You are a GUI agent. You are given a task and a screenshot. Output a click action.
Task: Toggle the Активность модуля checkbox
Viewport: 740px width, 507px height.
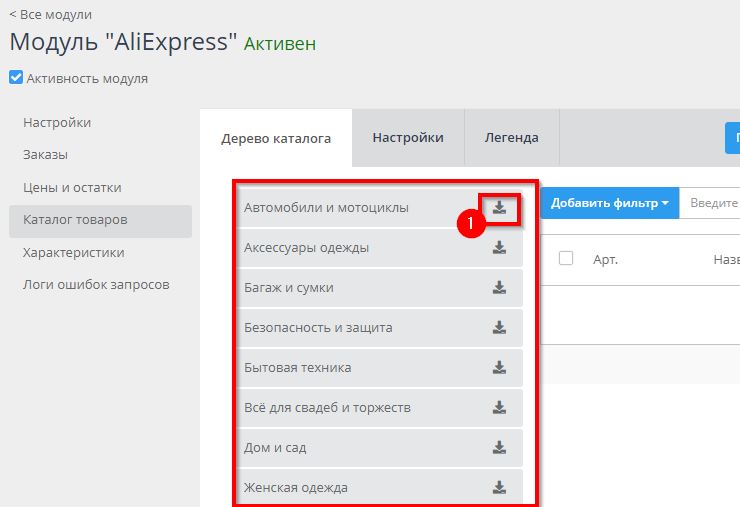point(16,77)
